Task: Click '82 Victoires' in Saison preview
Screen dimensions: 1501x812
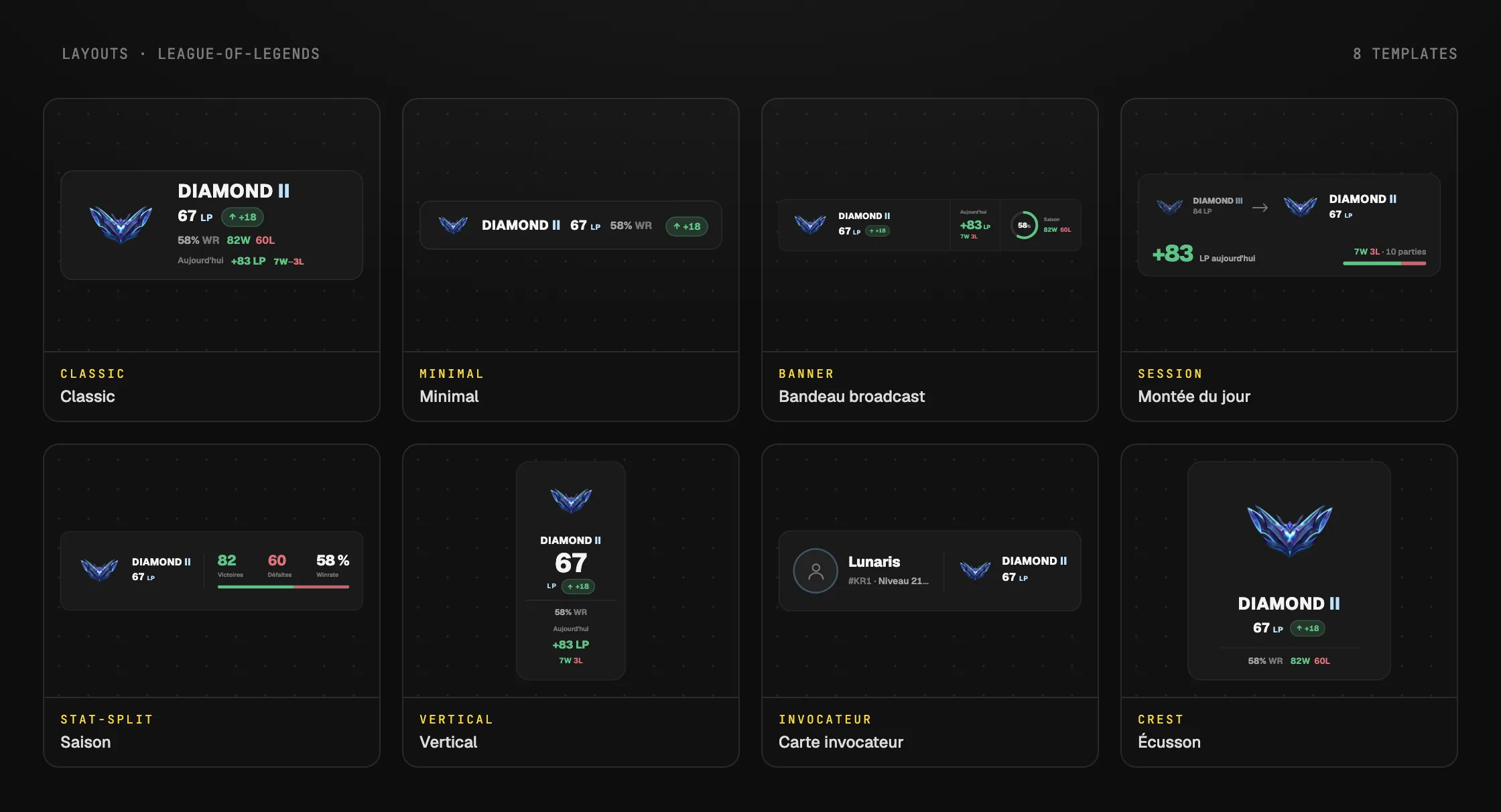Action: [230, 565]
